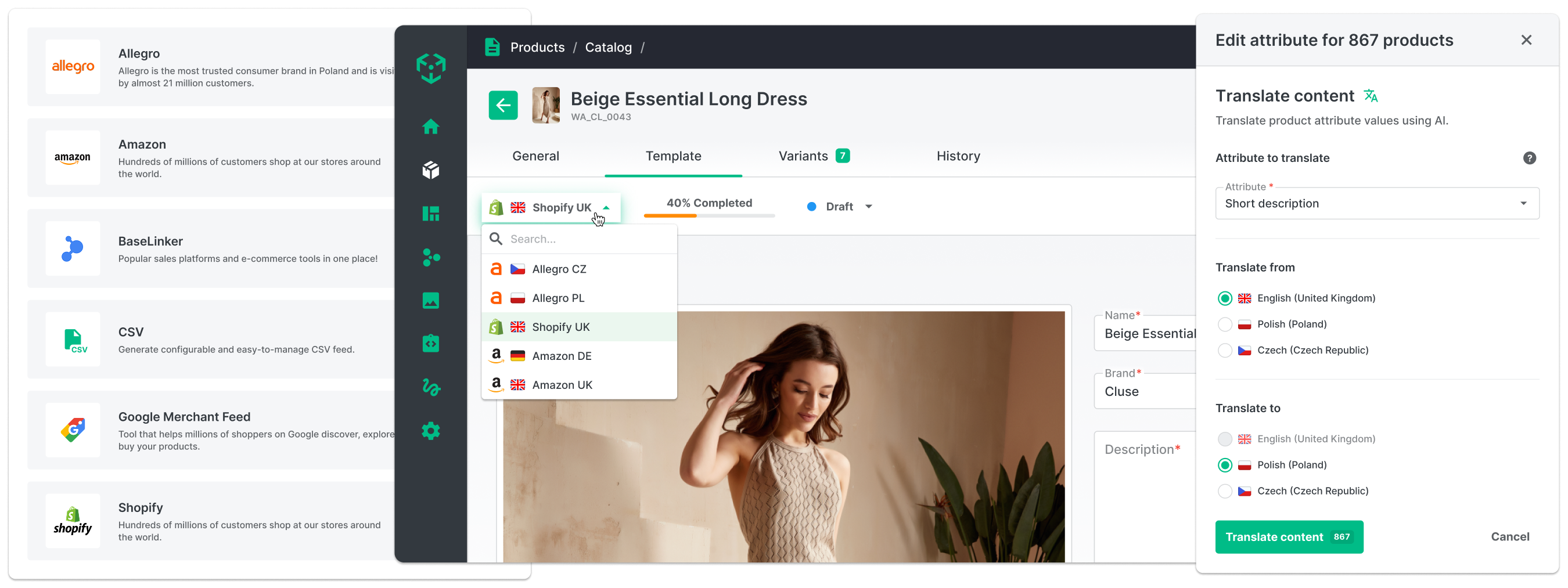Click the Translate content button

(1289, 536)
